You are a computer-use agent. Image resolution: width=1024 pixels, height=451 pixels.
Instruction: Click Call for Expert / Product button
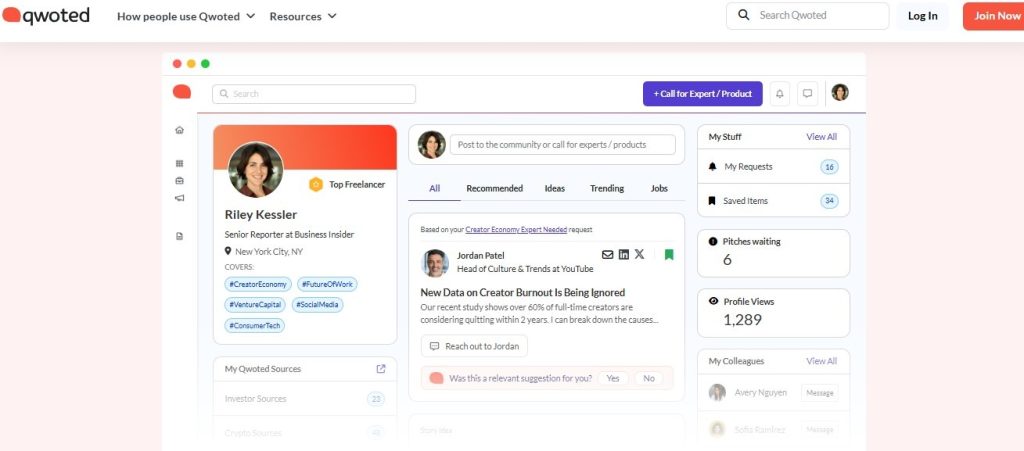point(702,94)
